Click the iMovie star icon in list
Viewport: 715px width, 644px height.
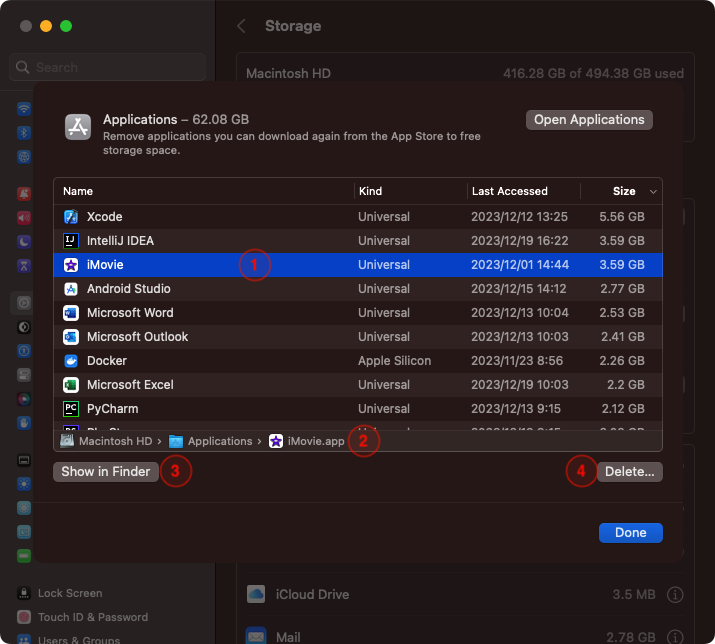pos(71,265)
